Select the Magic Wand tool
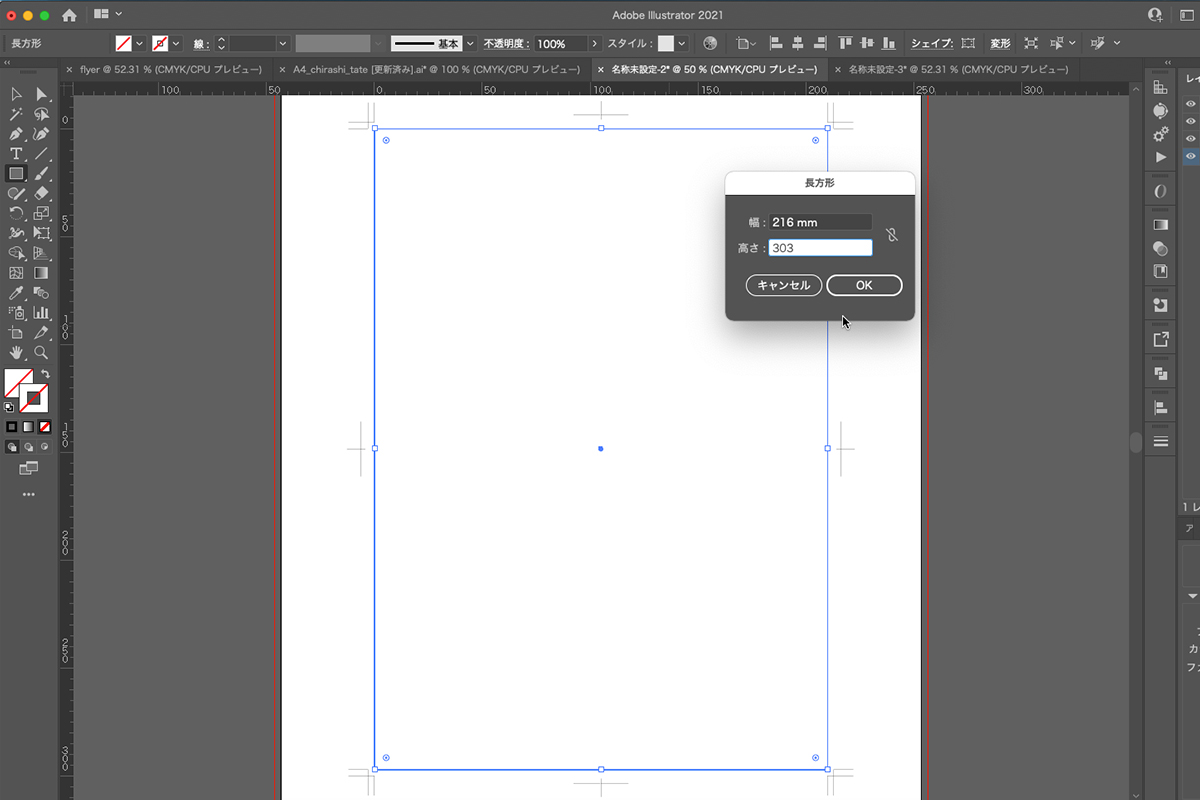1200x800 pixels. click(x=16, y=114)
